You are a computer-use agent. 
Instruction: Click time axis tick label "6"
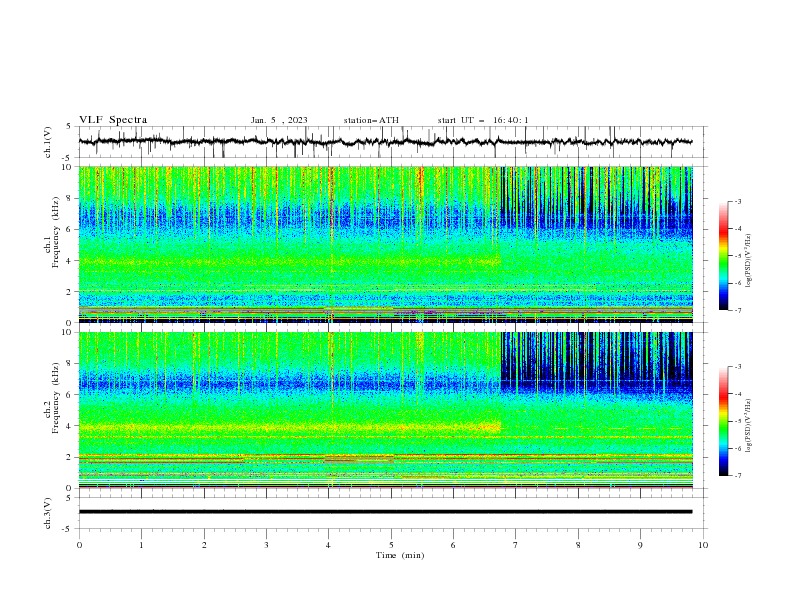click(454, 545)
